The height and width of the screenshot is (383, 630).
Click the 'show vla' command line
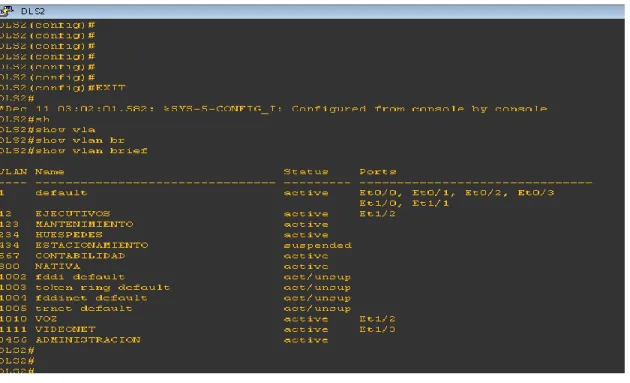click(48, 130)
